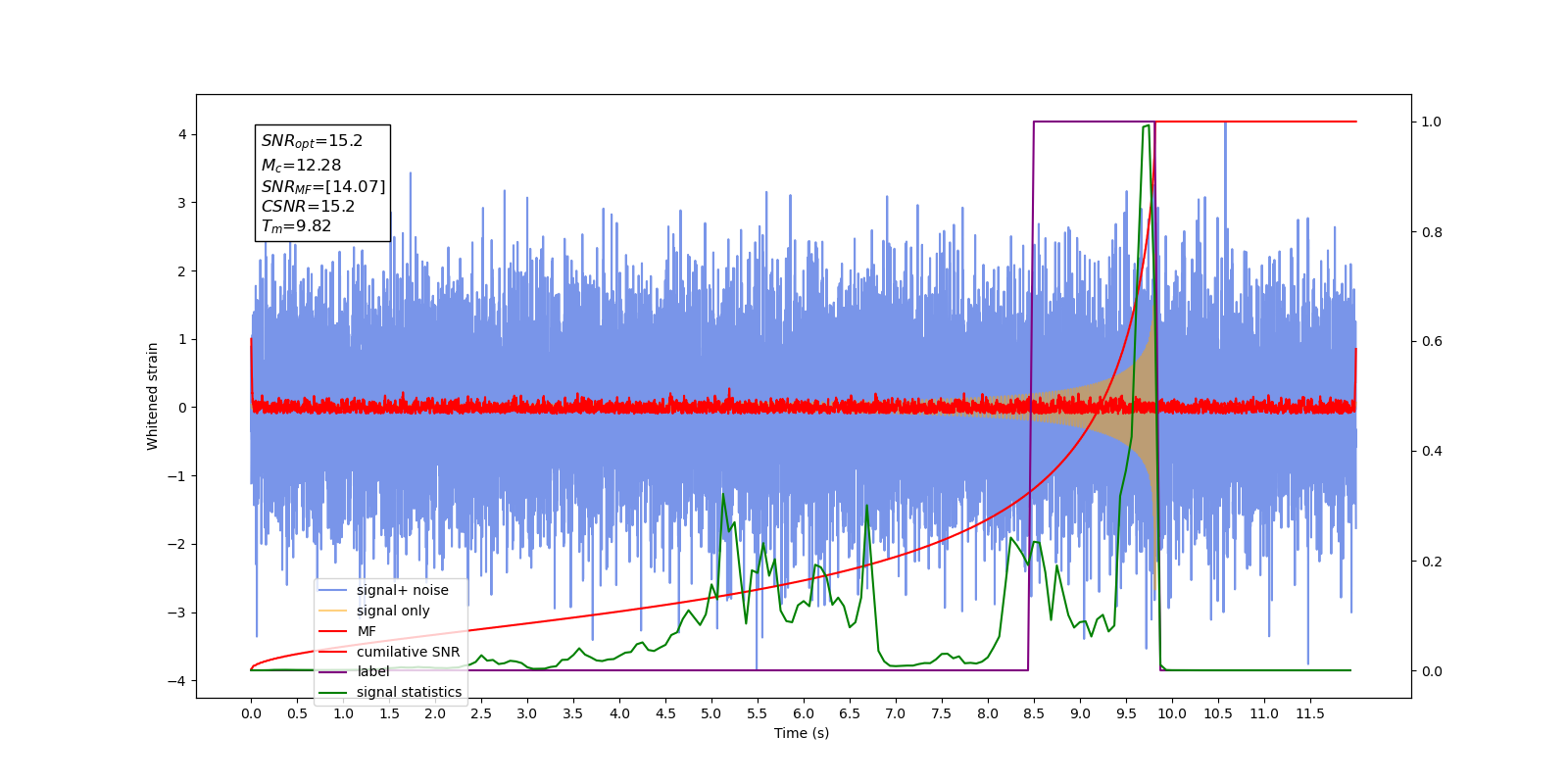Click the 0.6 tick on right axis
The height and width of the screenshot is (784, 1568).
(x=1432, y=341)
